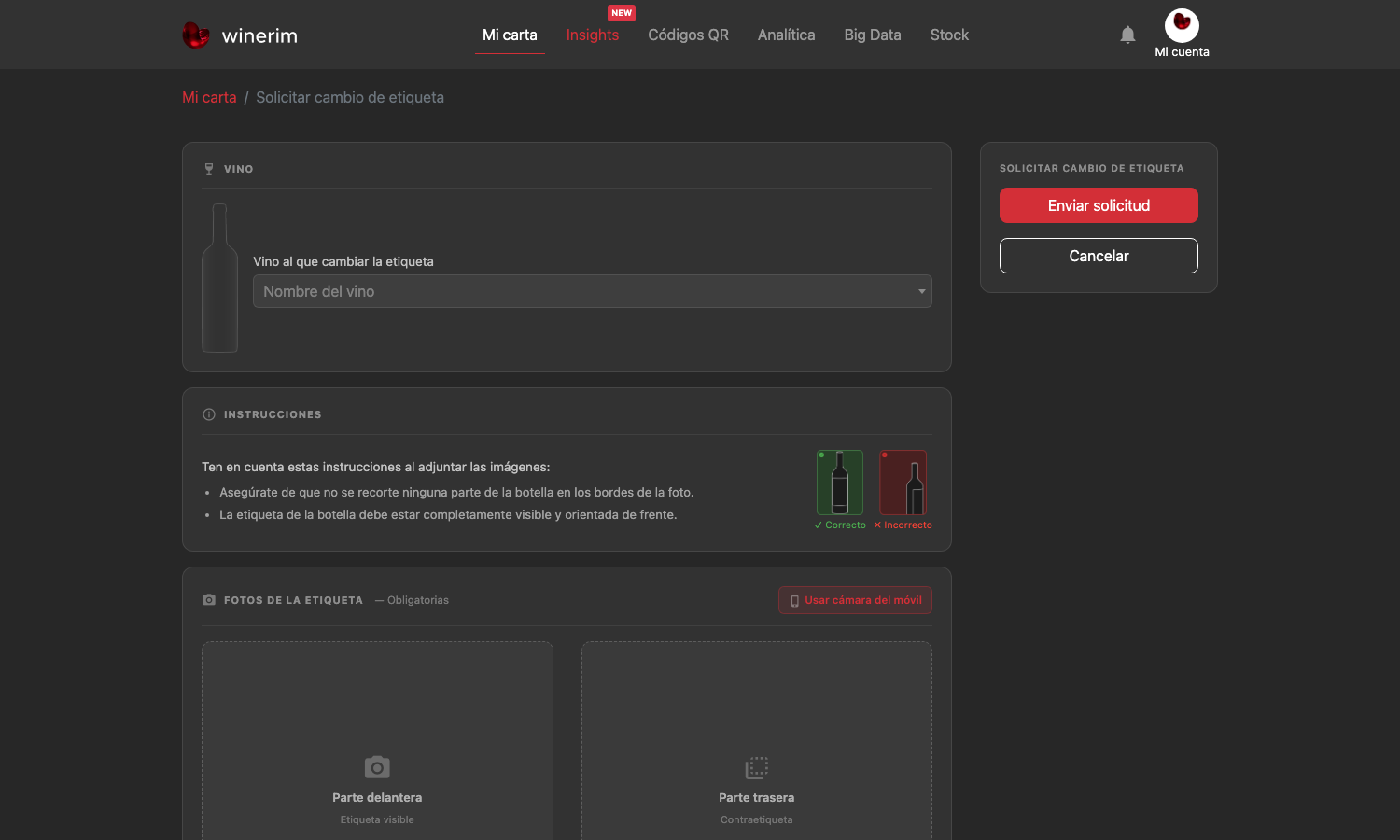Go to the Stock tab
This screenshot has height=840, width=1400.
(949, 35)
